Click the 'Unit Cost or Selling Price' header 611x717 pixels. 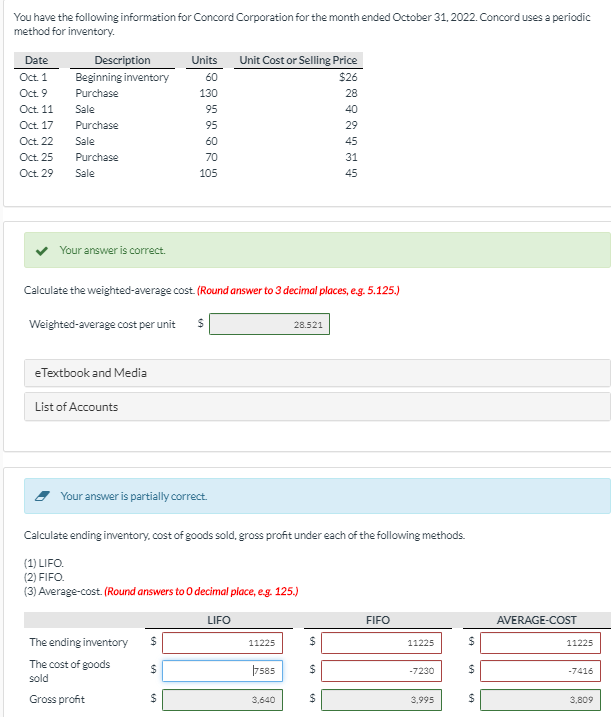coord(298,60)
